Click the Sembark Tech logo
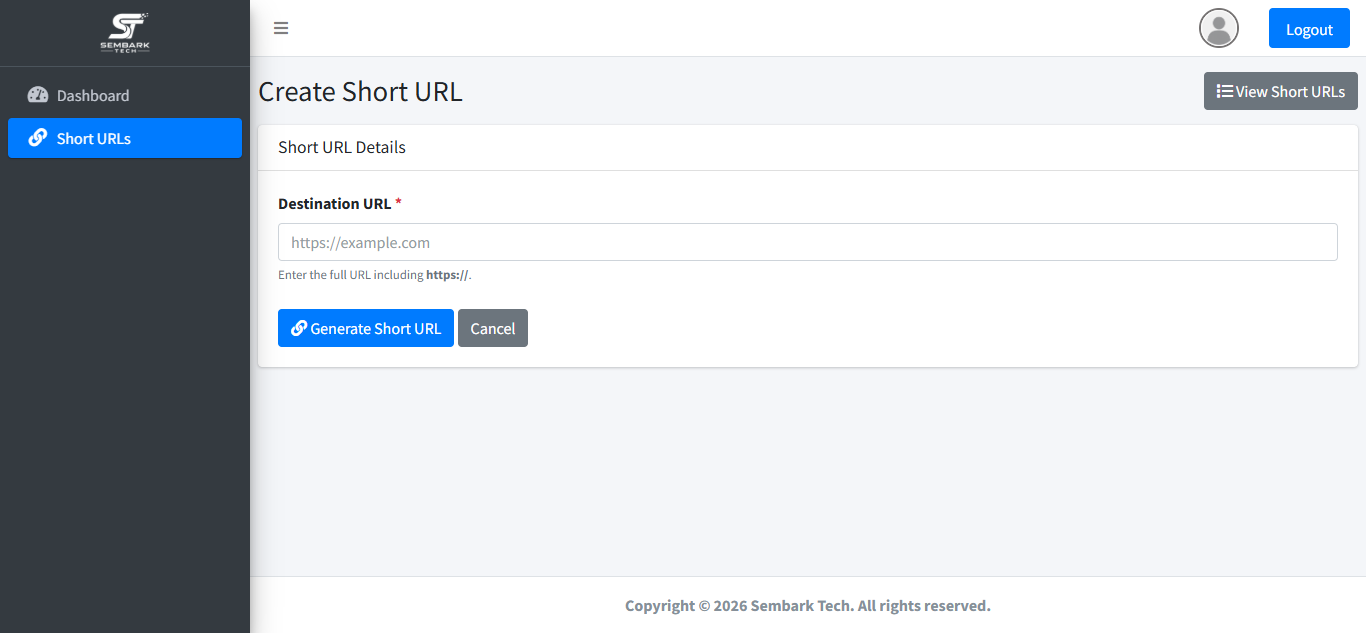Screen dimensions: 1366x633 point(125,33)
